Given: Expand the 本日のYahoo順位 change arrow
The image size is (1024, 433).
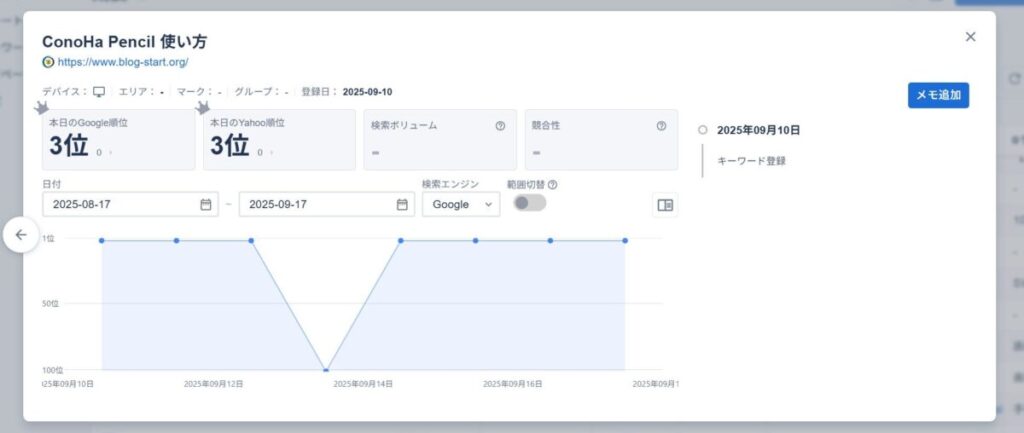Looking at the screenshot, I should [x=271, y=153].
